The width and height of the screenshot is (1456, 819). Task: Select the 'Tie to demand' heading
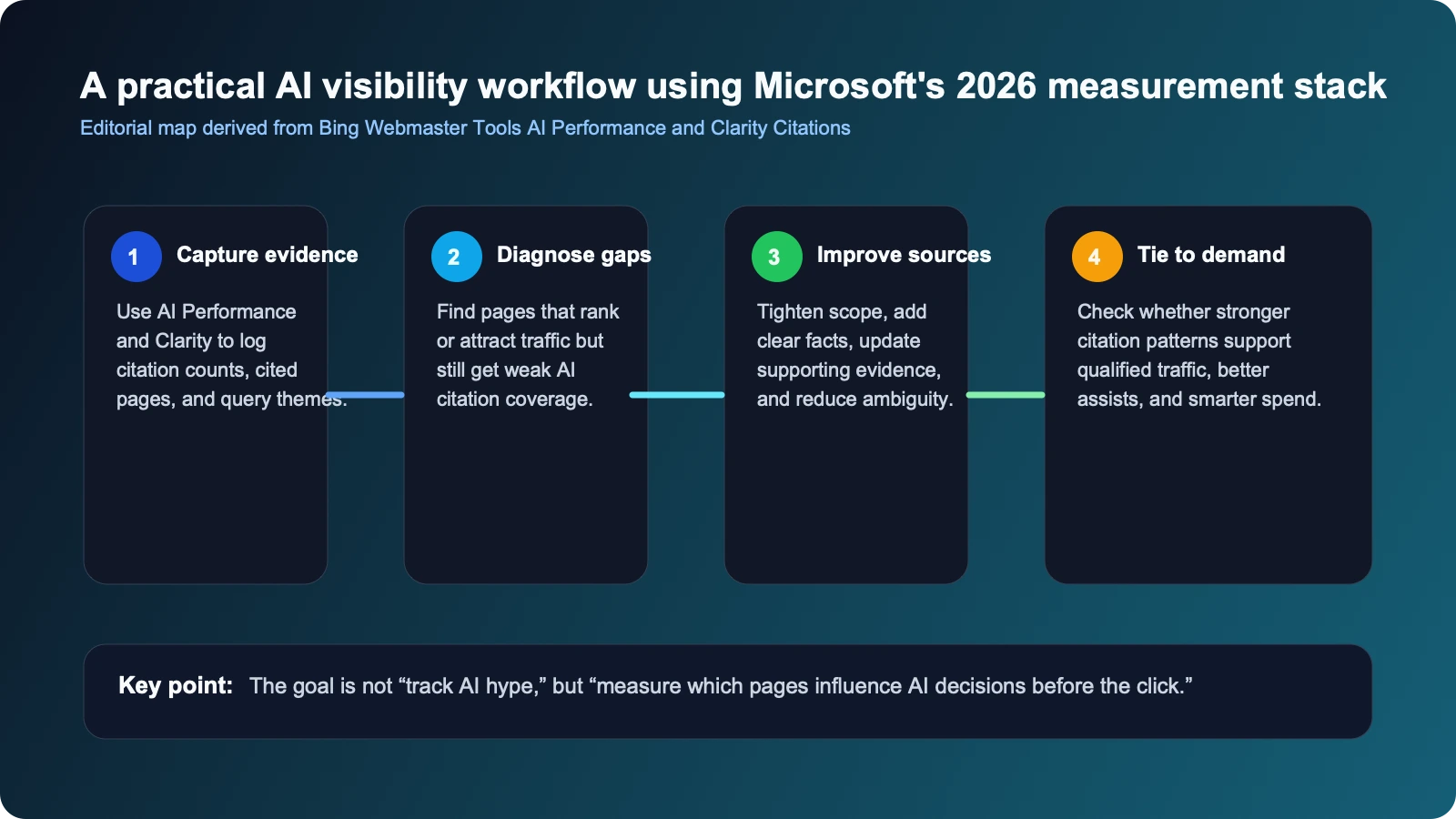1211,255
